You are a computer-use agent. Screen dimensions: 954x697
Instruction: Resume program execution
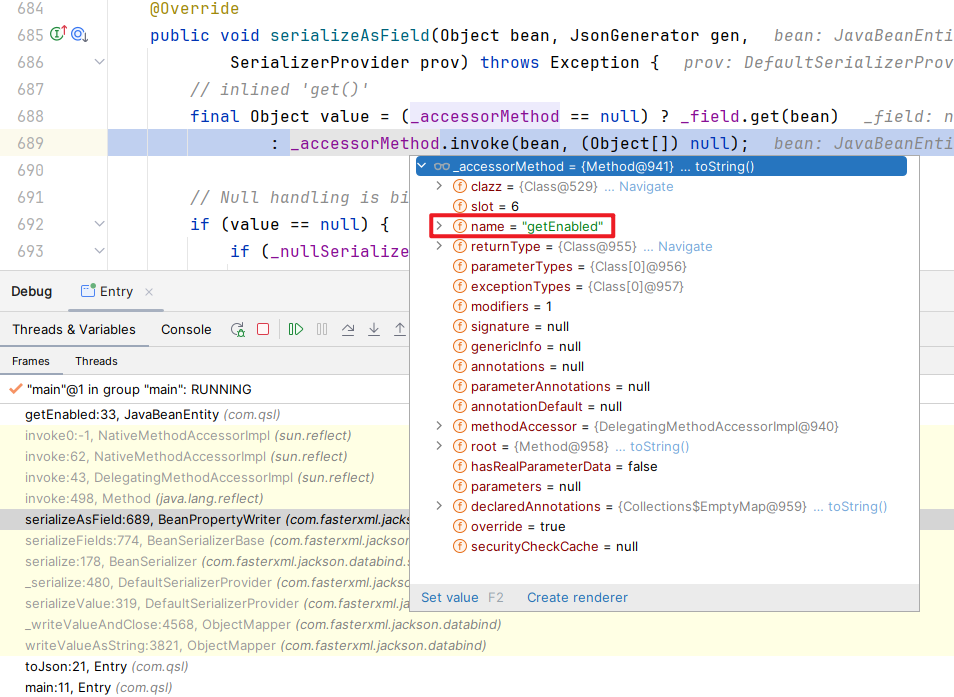(x=296, y=329)
